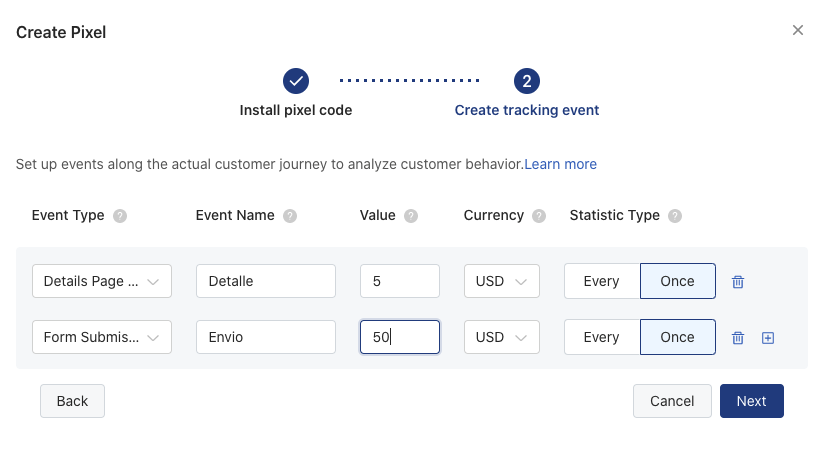
Task: Open USD currency dropdown in first row
Action: tap(502, 281)
